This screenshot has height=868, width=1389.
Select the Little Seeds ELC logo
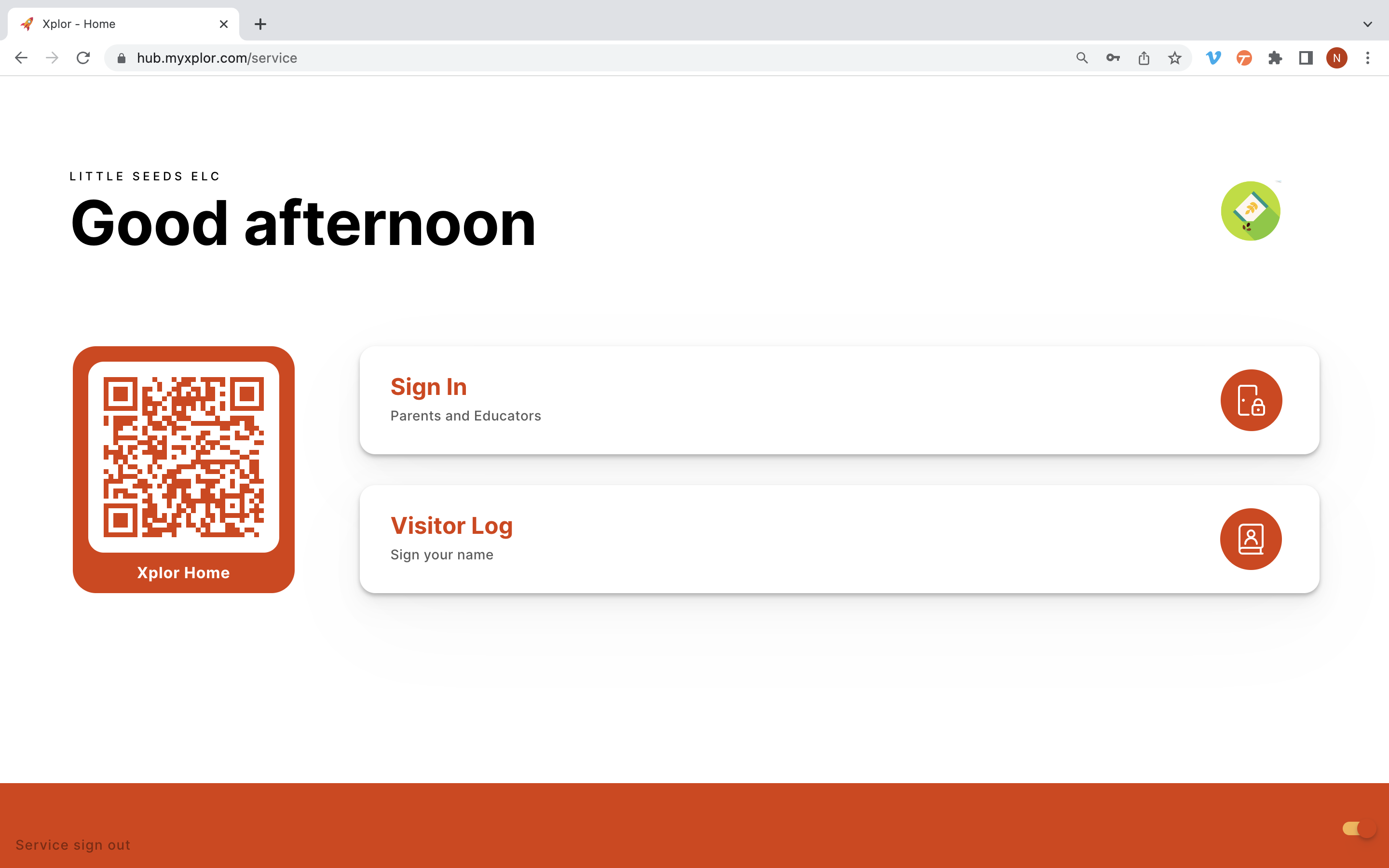click(1250, 211)
